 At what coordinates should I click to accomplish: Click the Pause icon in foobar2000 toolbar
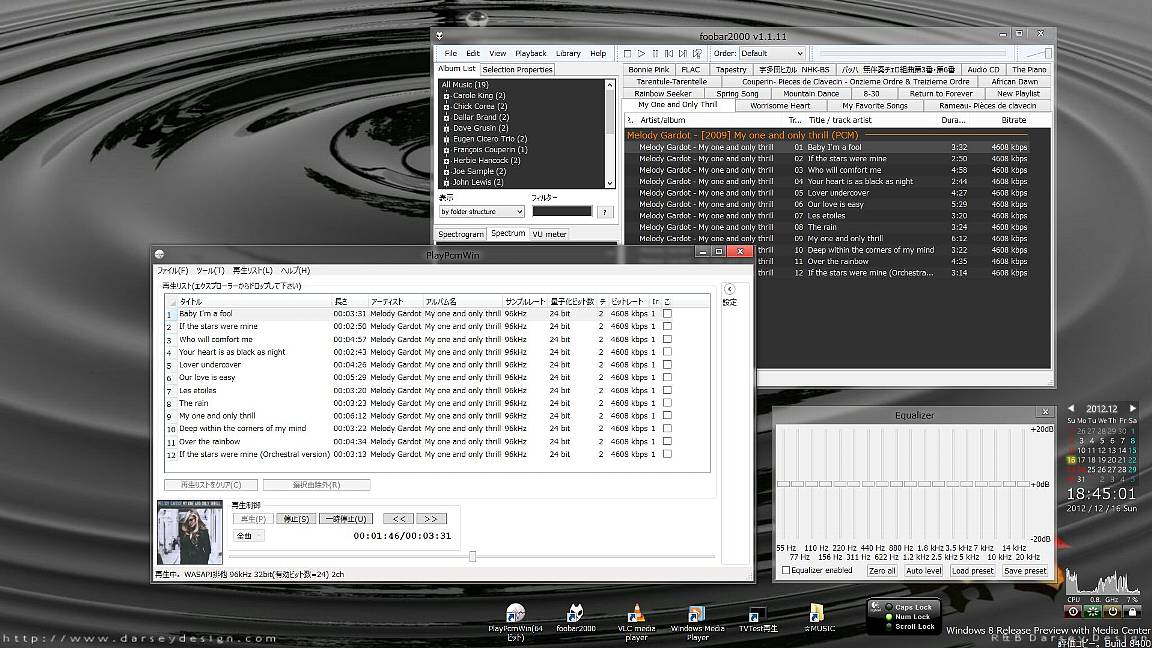pos(656,53)
